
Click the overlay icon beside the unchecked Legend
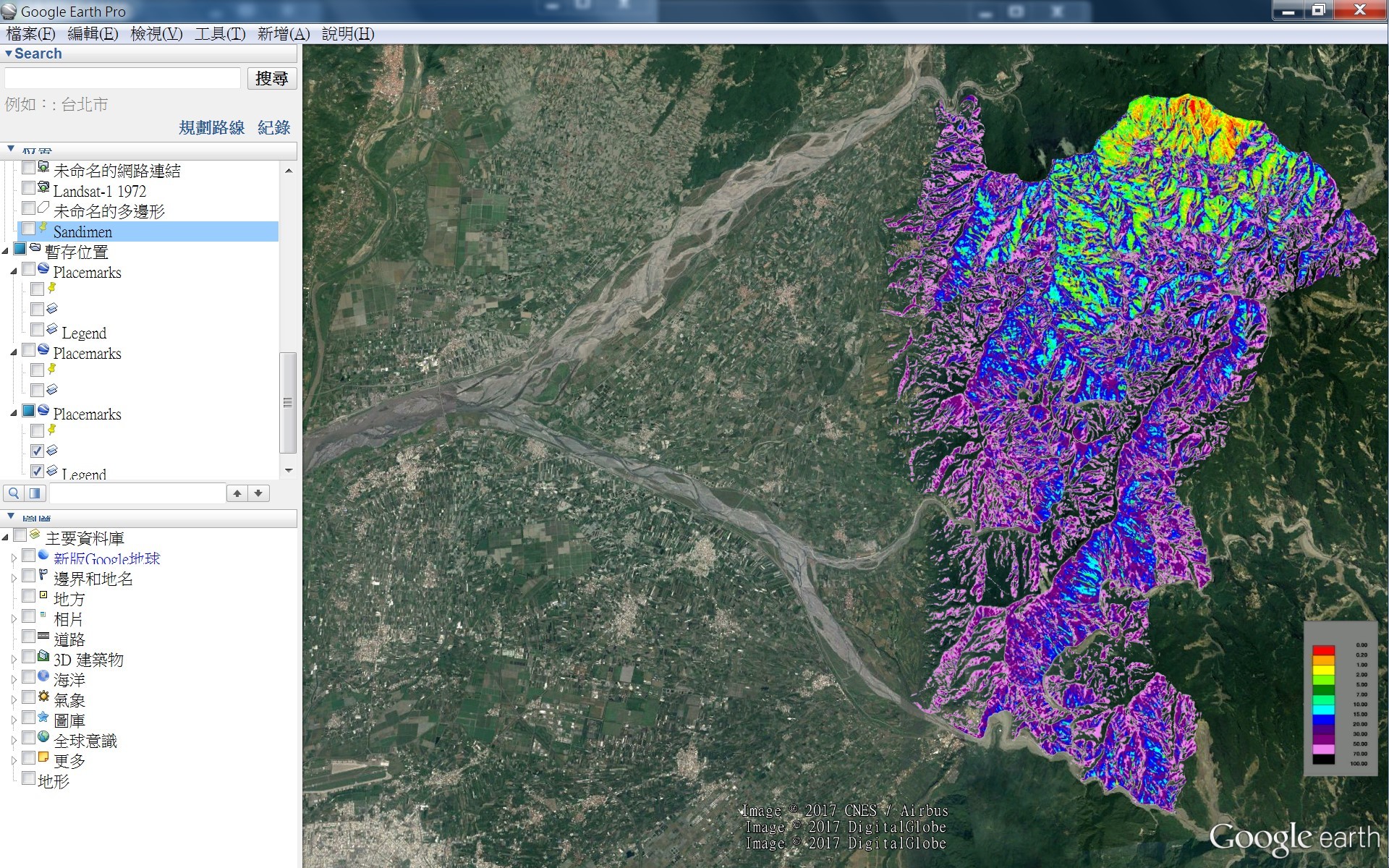(x=52, y=330)
